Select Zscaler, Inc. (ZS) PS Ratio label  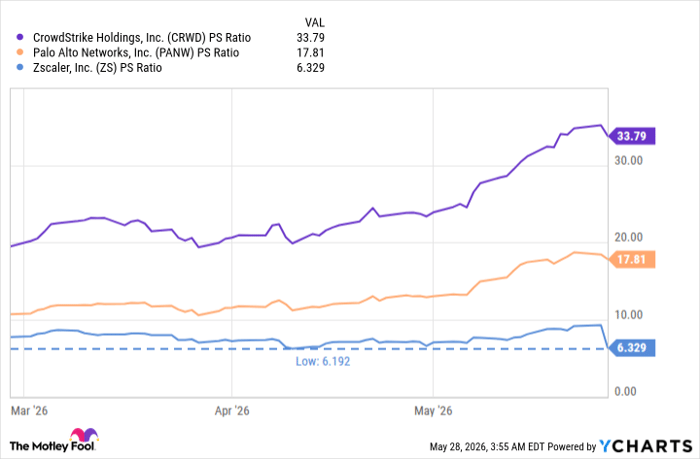click(x=97, y=68)
